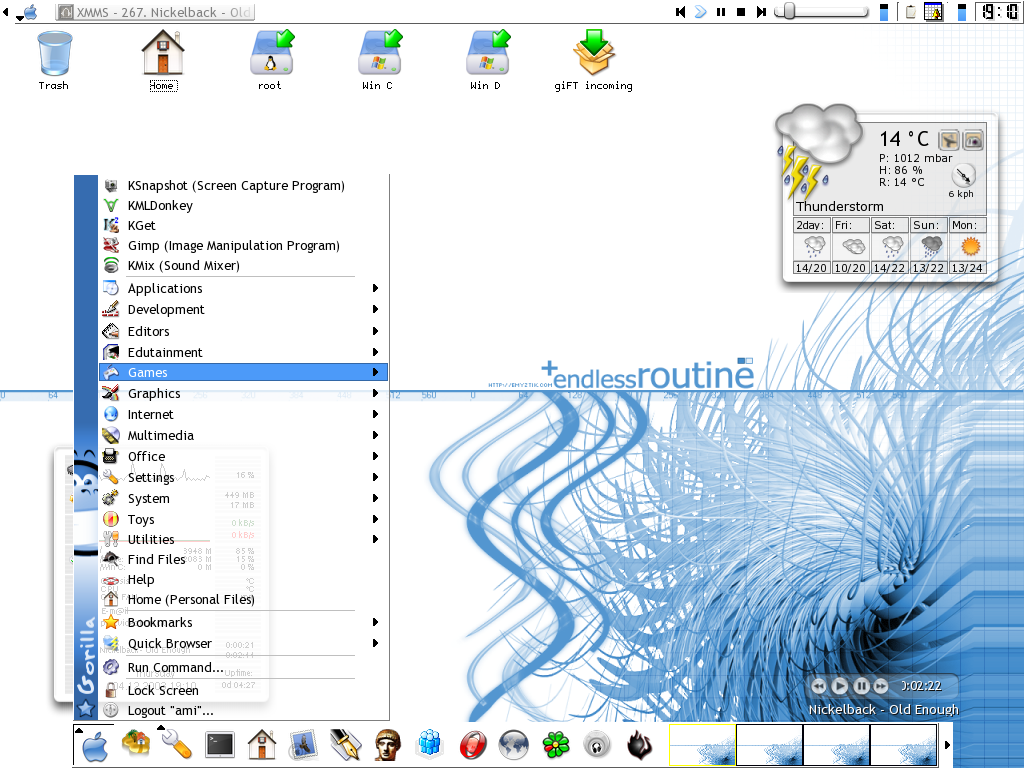Image resolution: width=1024 pixels, height=768 pixels.
Task: Open the wrench settings icon in bottom panel
Action: [176, 744]
